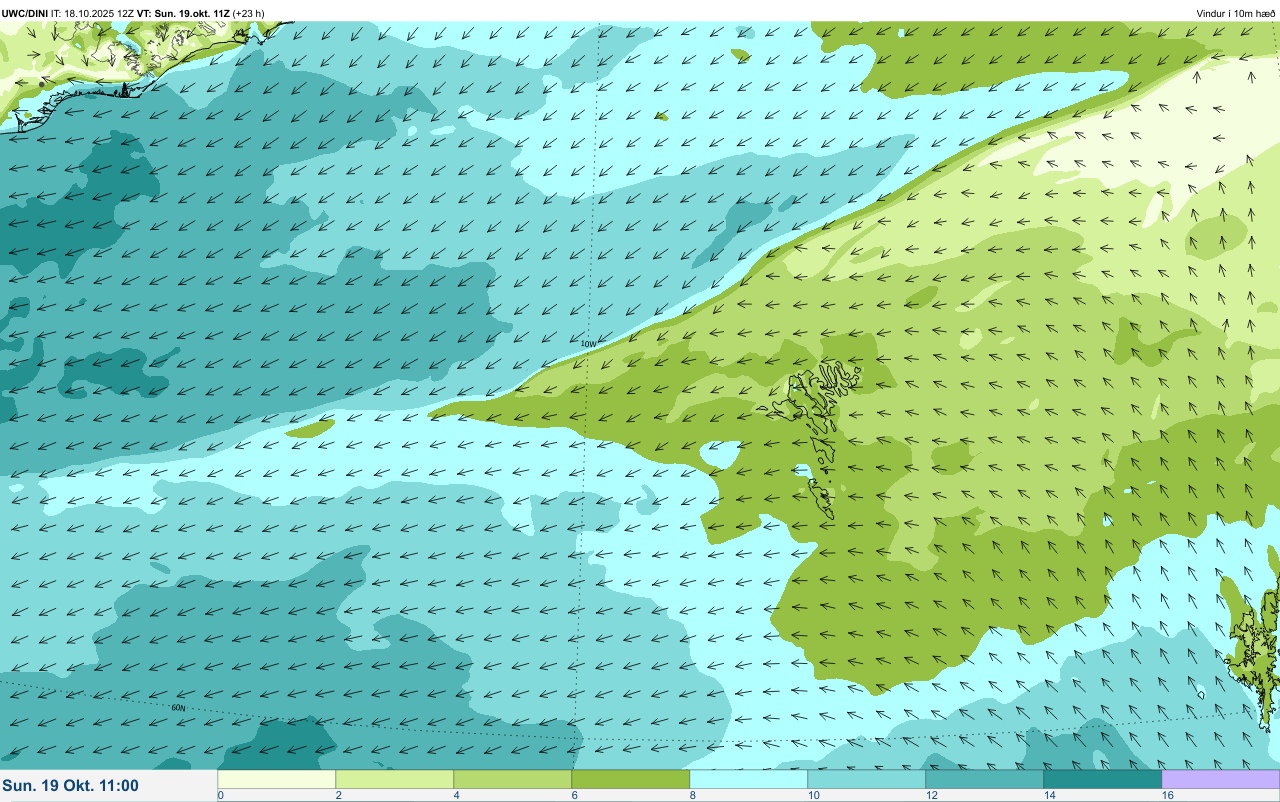Click the legend scale value "0"
Screen dimensions: 1280x802
221,795
